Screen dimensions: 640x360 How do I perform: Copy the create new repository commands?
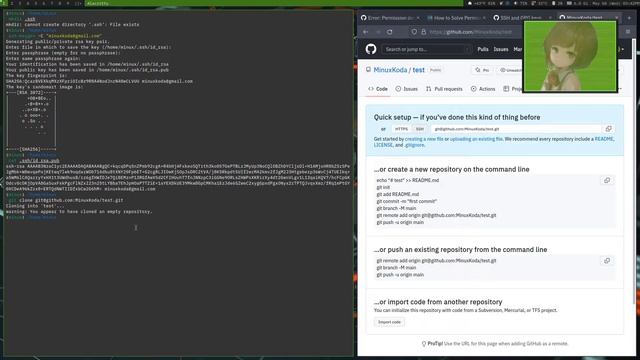click(x=607, y=180)
